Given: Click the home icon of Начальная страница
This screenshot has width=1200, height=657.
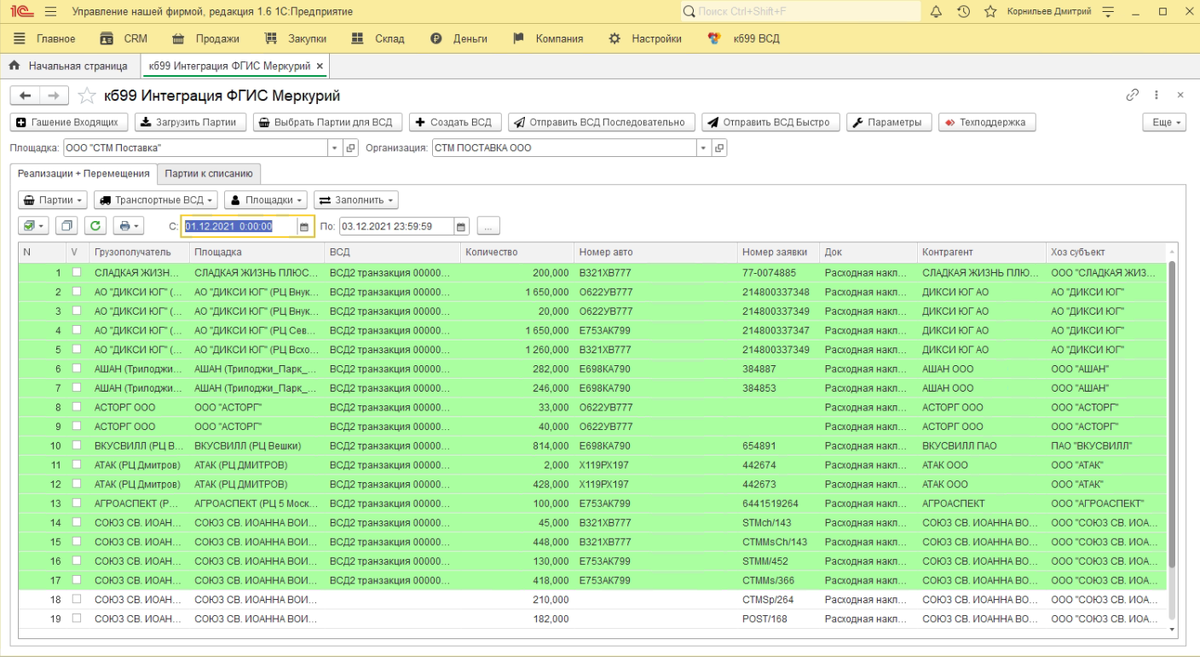Looking at the screenshot, I should (x=15, y=66).
